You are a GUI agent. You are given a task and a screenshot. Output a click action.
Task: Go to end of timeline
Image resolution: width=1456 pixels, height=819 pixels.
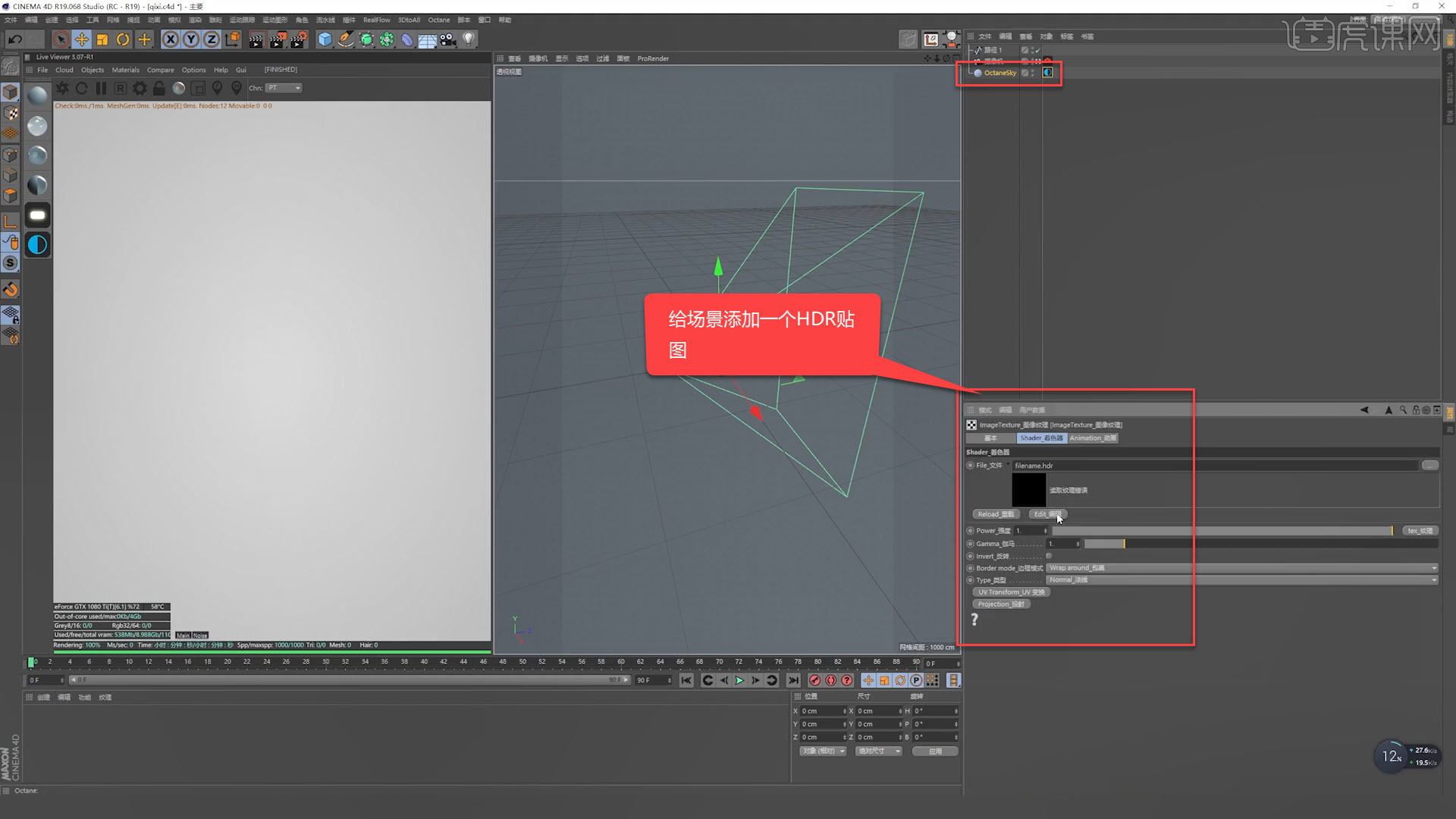793,680
